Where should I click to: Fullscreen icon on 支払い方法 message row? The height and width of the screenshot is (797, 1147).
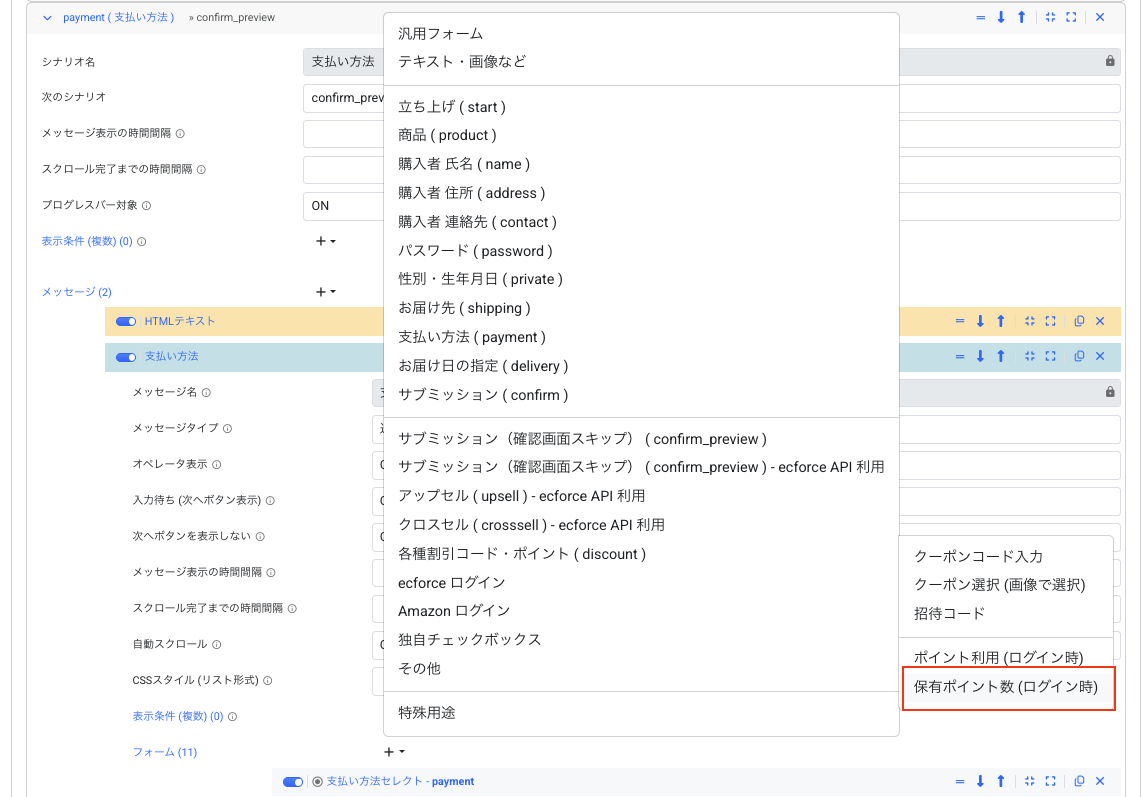1050,356
